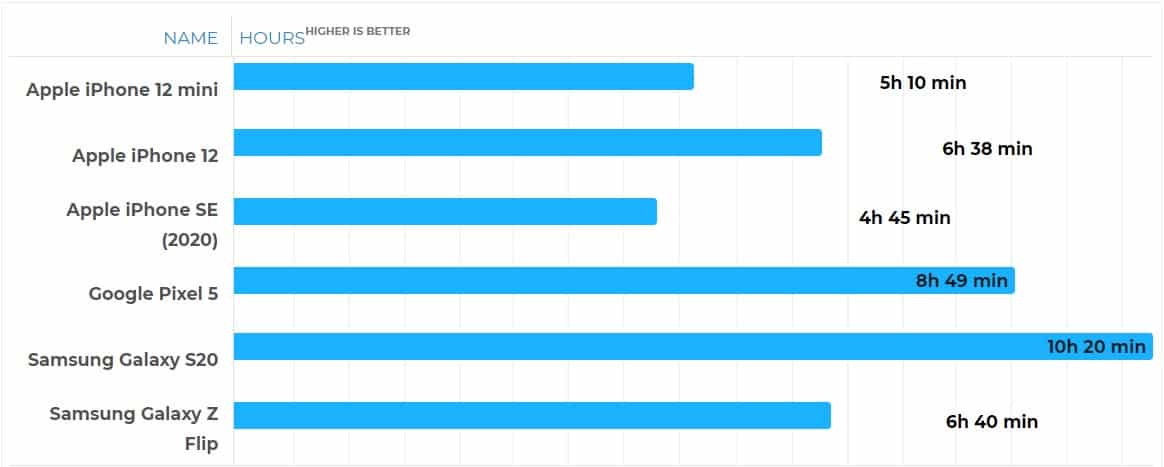Click the Galaxy Z Flip blue bar

[x=532, y=416]
